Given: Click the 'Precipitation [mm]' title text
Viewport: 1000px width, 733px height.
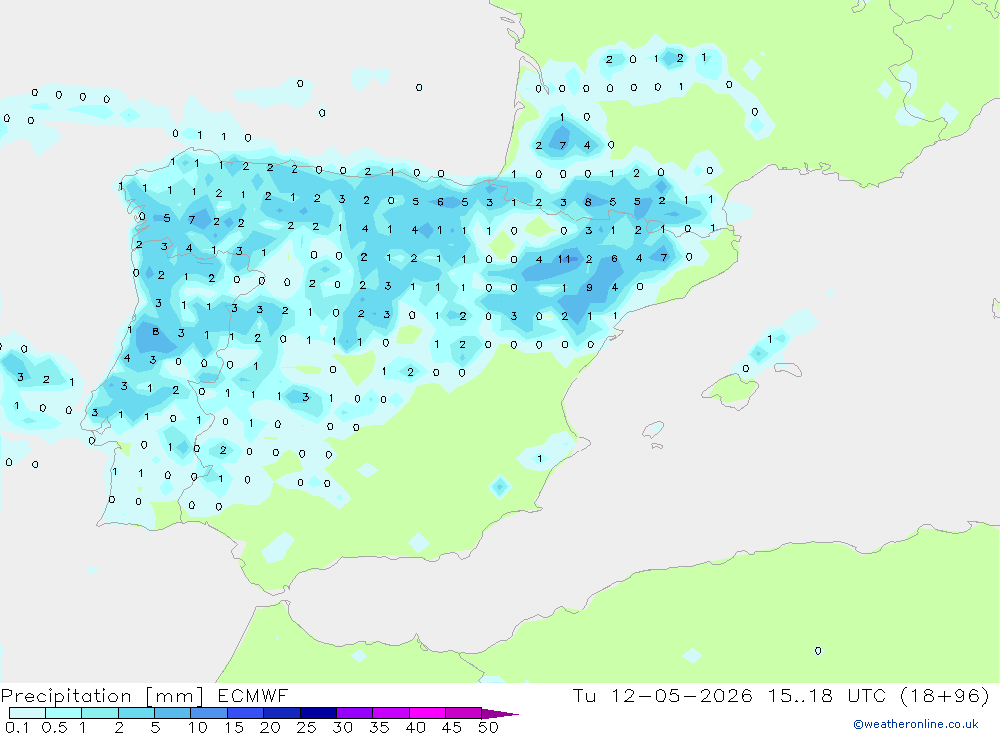Looking at the screenshot, I should coord(102,696).
